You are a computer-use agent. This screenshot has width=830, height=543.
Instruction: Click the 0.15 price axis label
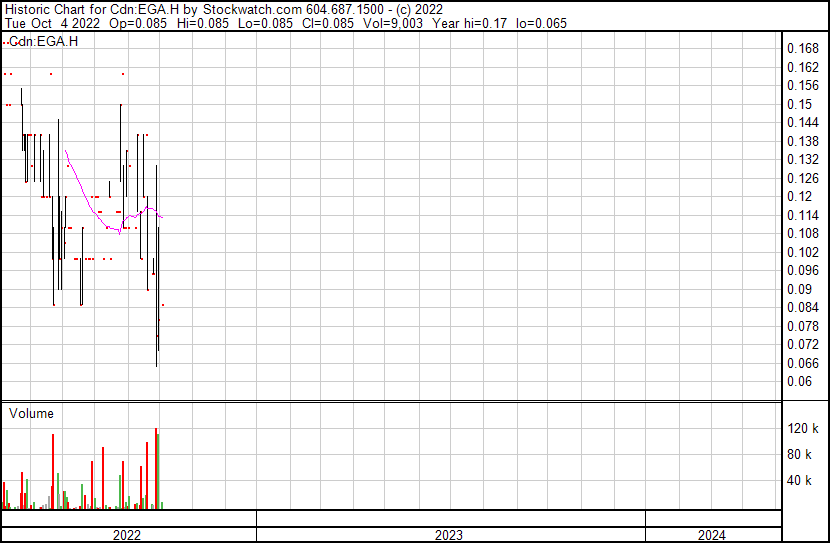[799, 104]
